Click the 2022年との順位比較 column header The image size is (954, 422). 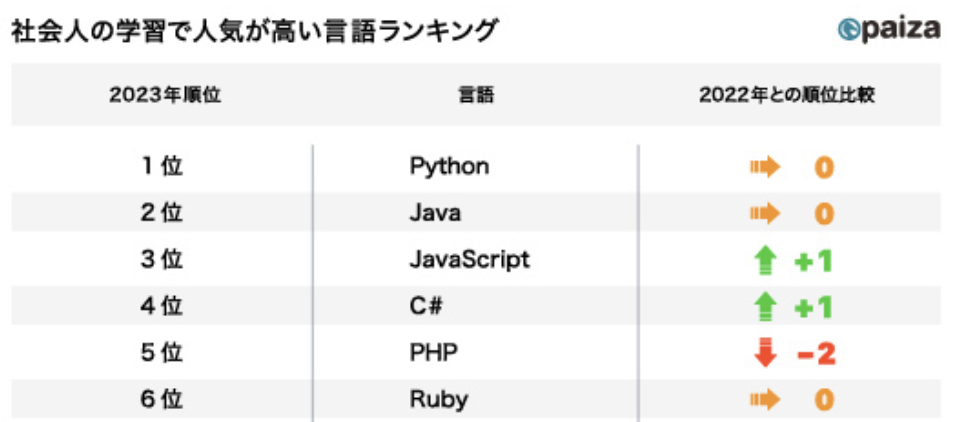click(787, 96)
